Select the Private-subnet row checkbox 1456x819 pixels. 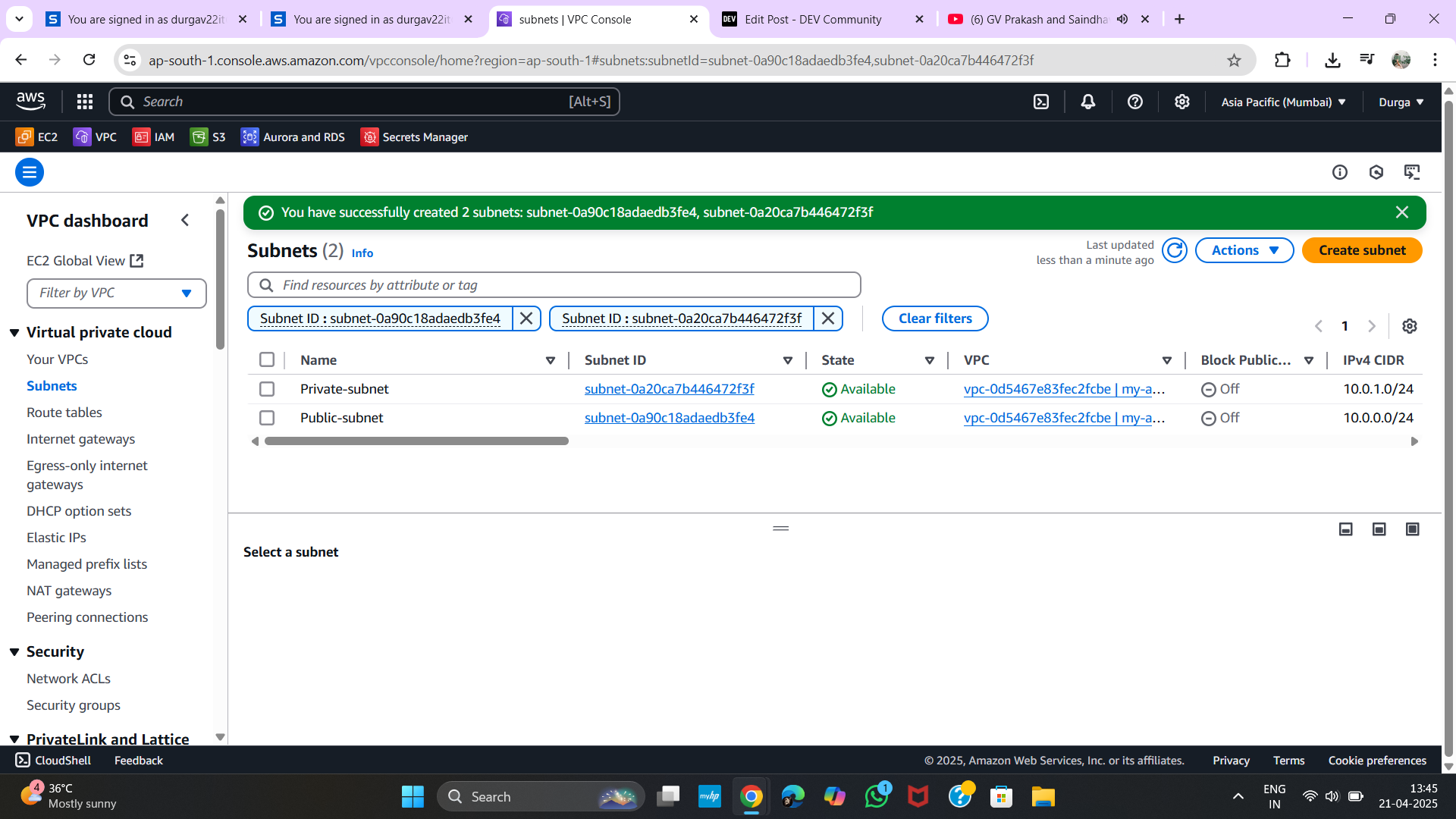click(x=267, y=389)
